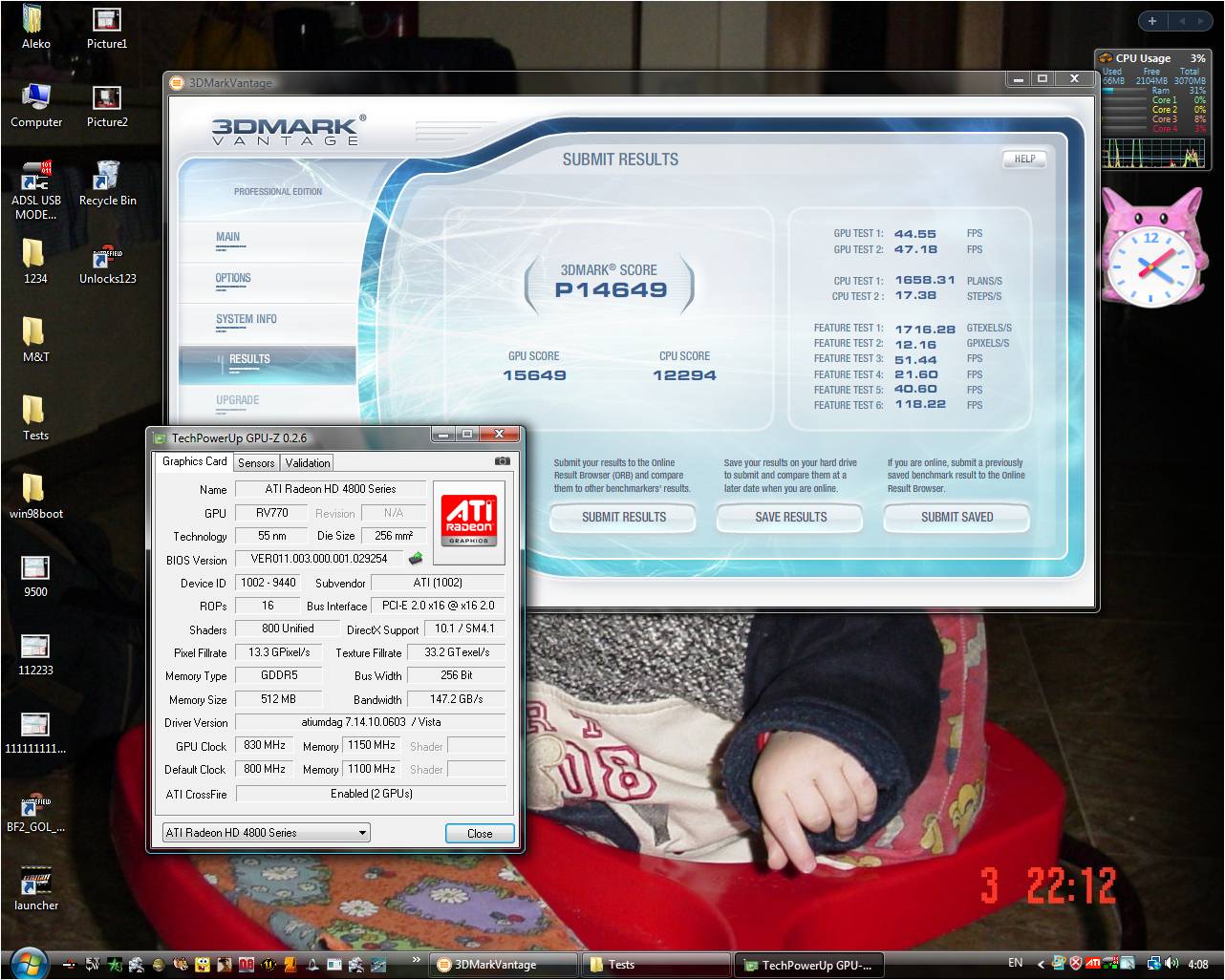Viewport: 1225px width, 980px height.
Task: Expand the hidden tray icons arrow
Action: 1041,964
